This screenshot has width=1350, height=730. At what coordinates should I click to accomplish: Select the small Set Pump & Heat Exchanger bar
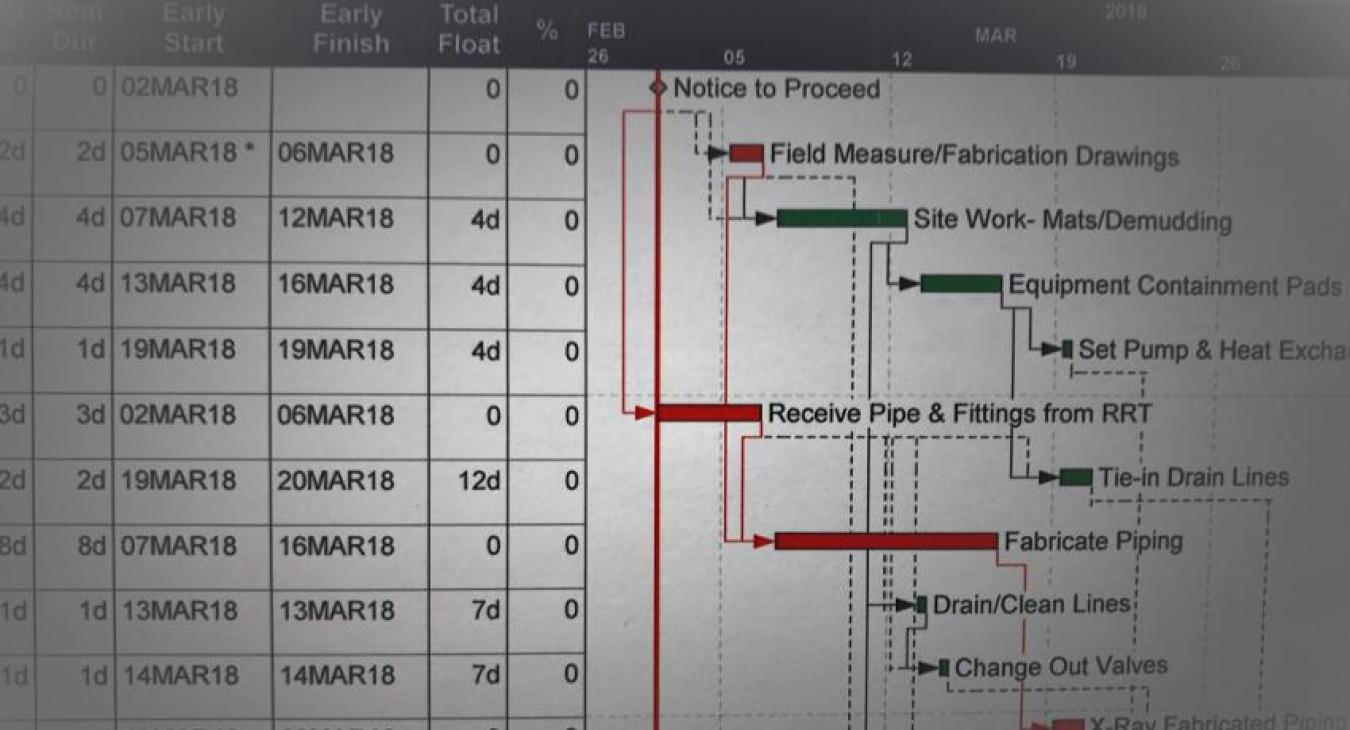coord(1067,349)
